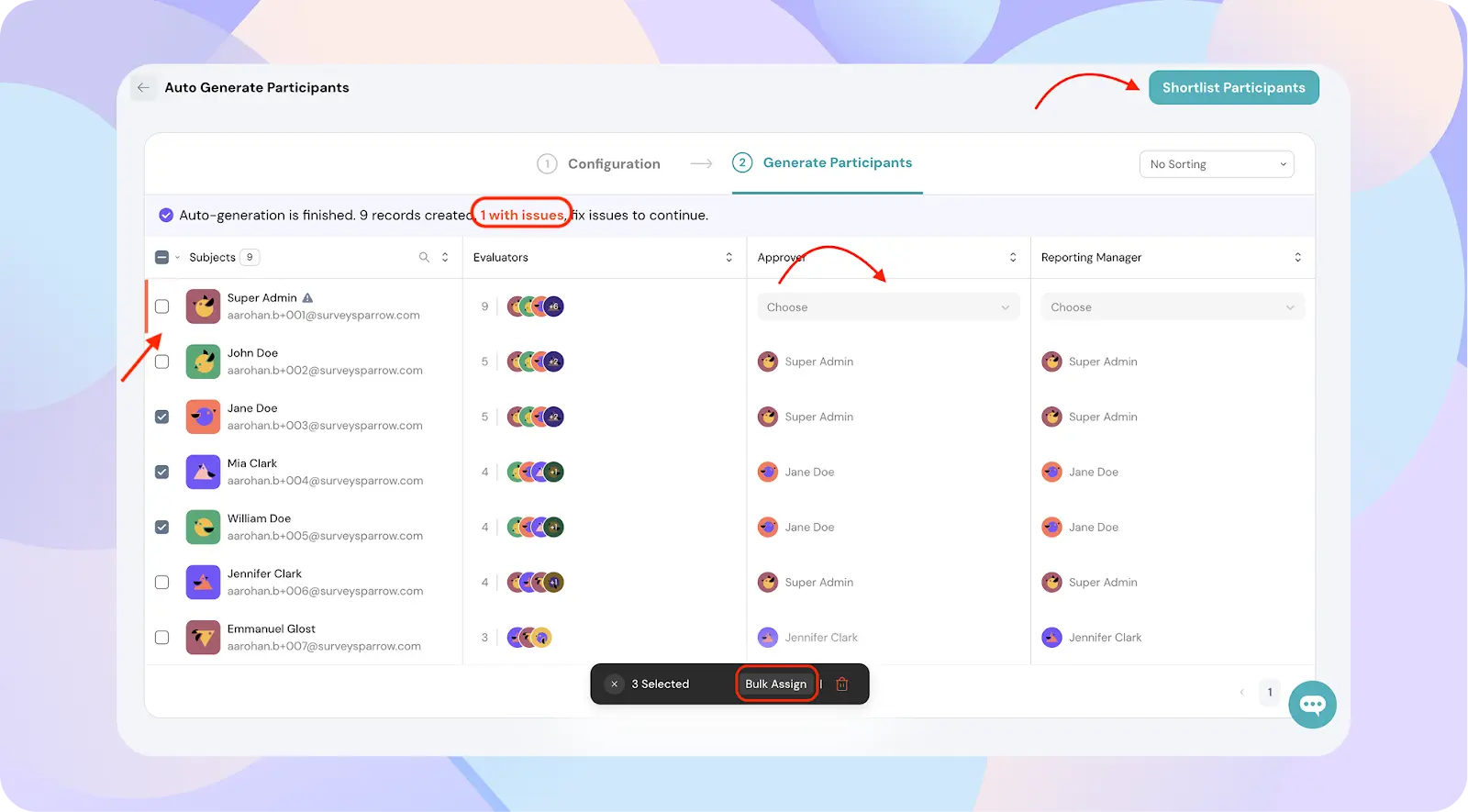Click the Shortlist Participants button
The width and height of the screenshot is (1468, 812).
pos(1233,88)
